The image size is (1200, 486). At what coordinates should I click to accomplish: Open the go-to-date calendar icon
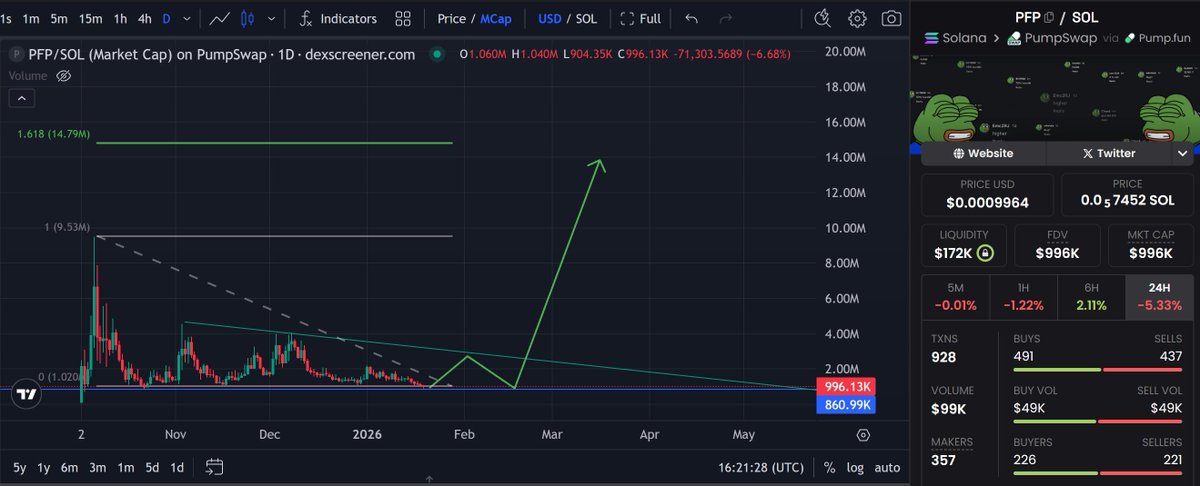pyautogui.click(x=214, y=467)
